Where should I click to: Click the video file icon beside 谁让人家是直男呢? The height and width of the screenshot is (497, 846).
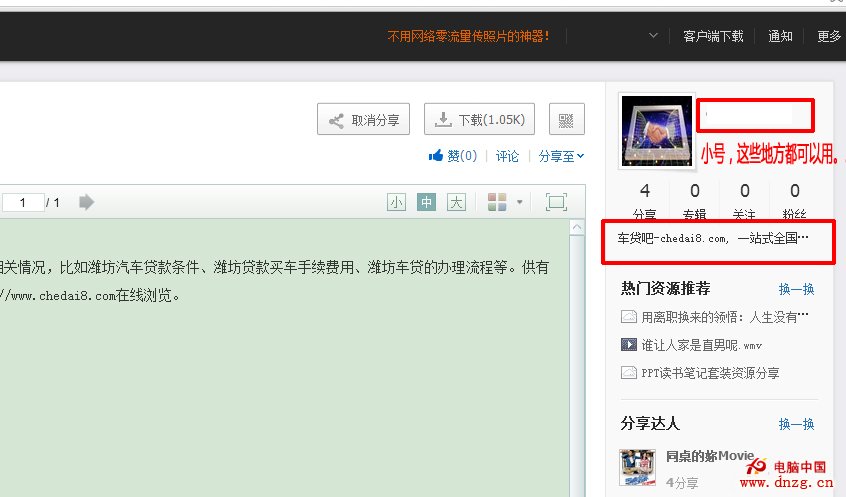pos(629,344)
